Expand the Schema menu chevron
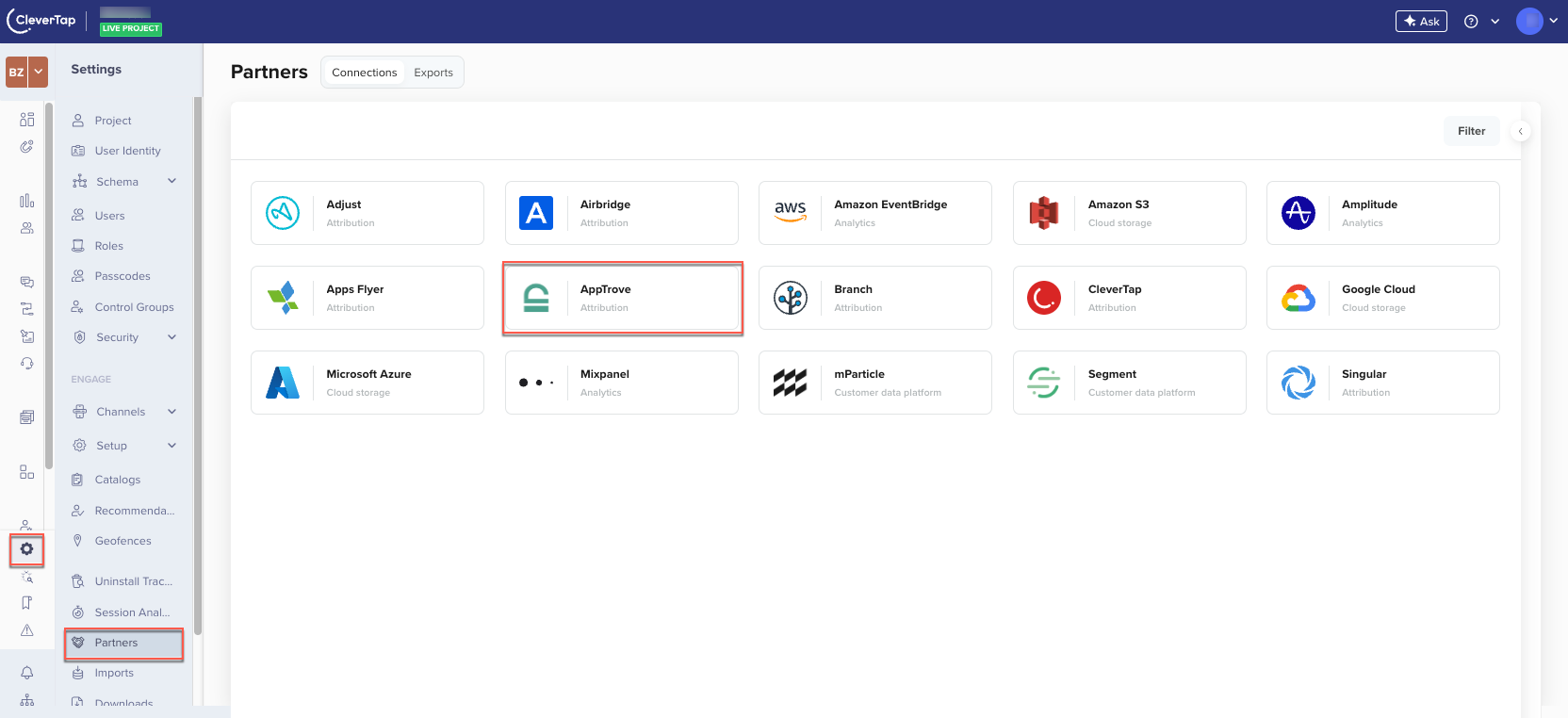 [x=171, y=181]
